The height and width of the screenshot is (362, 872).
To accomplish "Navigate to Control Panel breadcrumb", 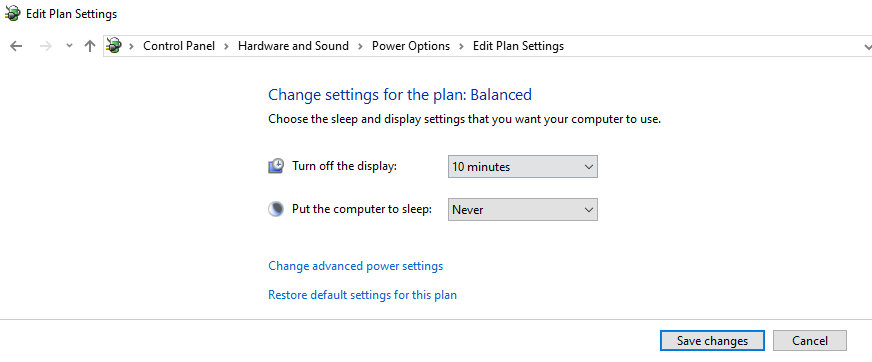I will (179, 46).
